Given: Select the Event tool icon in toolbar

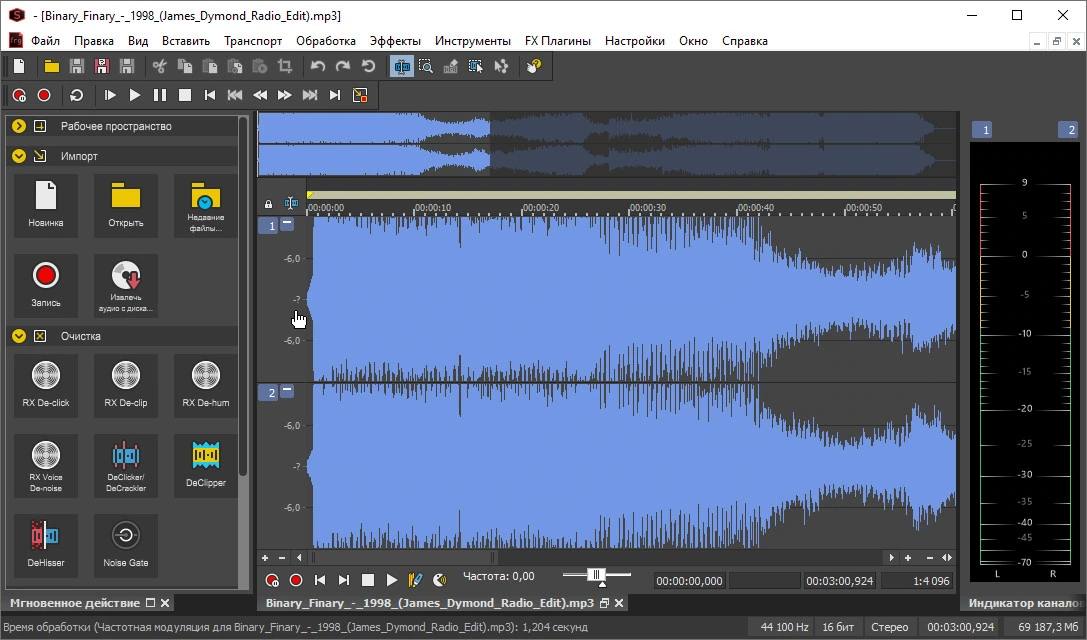Looking at the screenshot, I should (476, 67).
